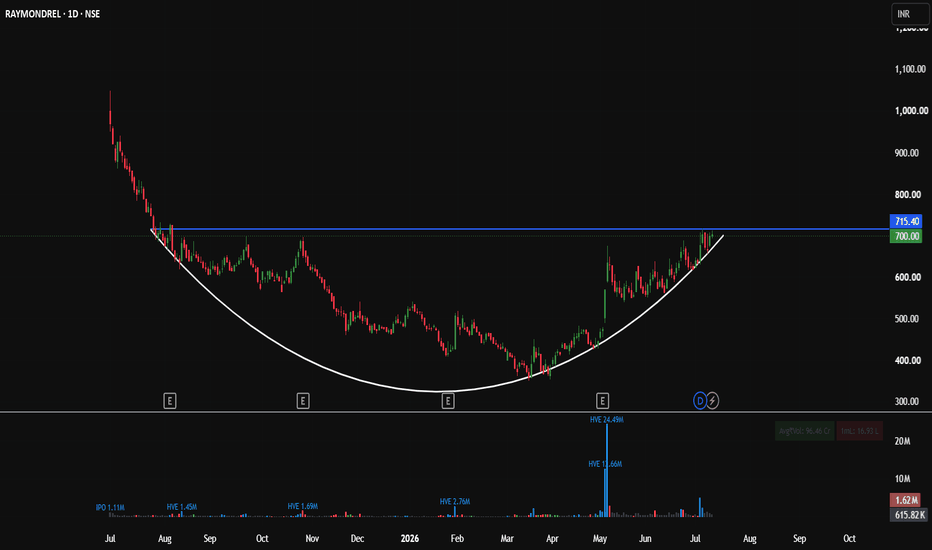Click the Mar label on time axis

click(507, 539)
